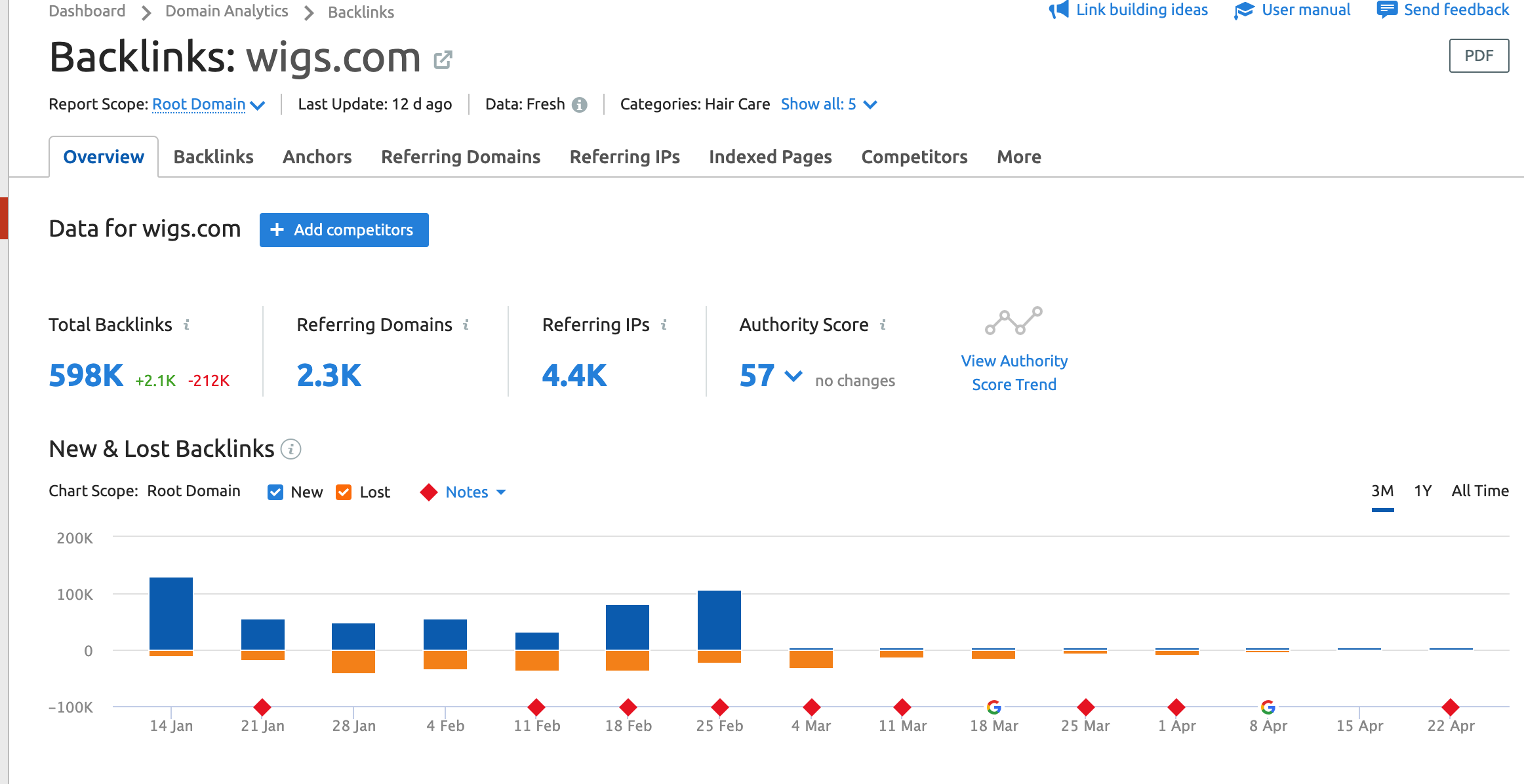Click the Google update icon at 18 Mar
The image size is (1524, 784).
click(994, 707)
